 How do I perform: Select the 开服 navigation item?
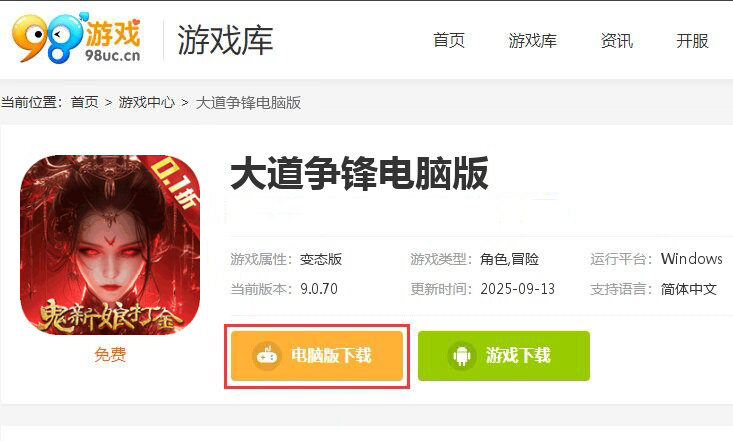click(x=692, y=41)
